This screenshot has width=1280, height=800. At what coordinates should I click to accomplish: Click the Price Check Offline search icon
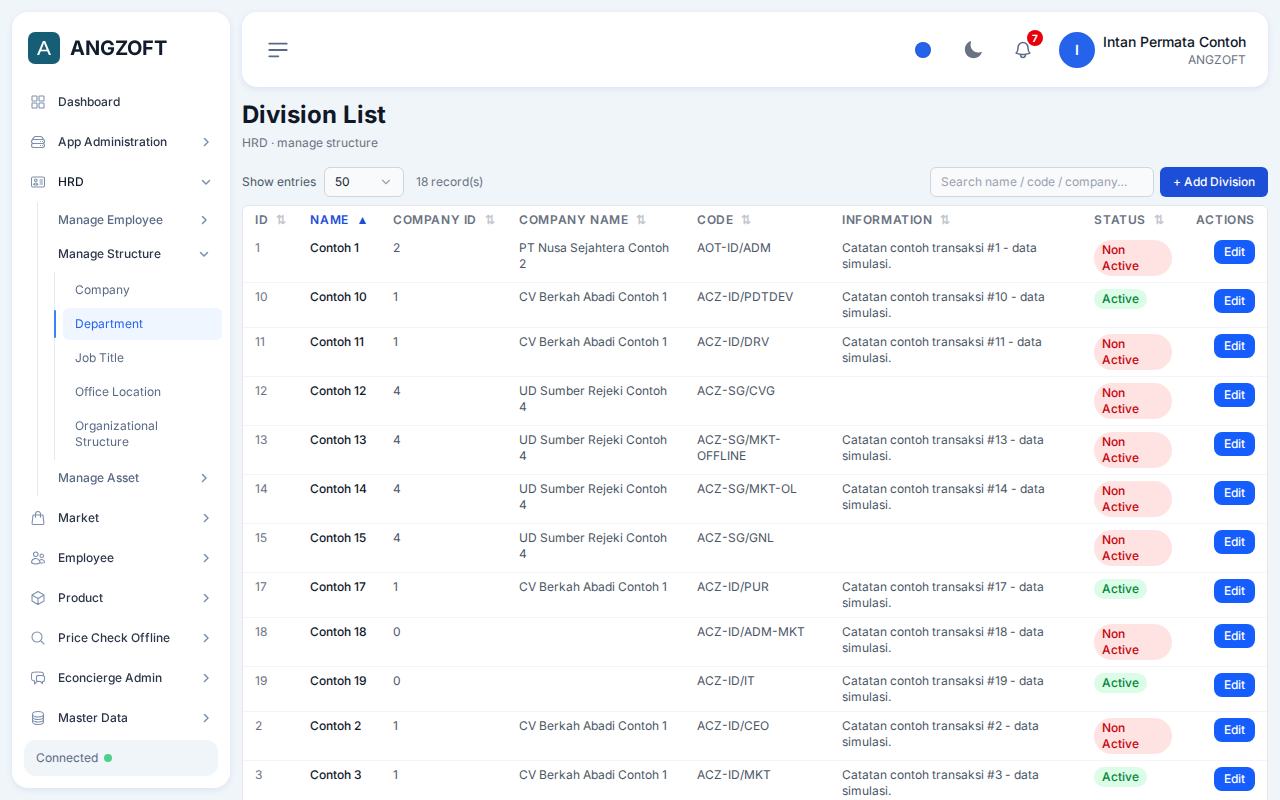click(x=38, y=638)
